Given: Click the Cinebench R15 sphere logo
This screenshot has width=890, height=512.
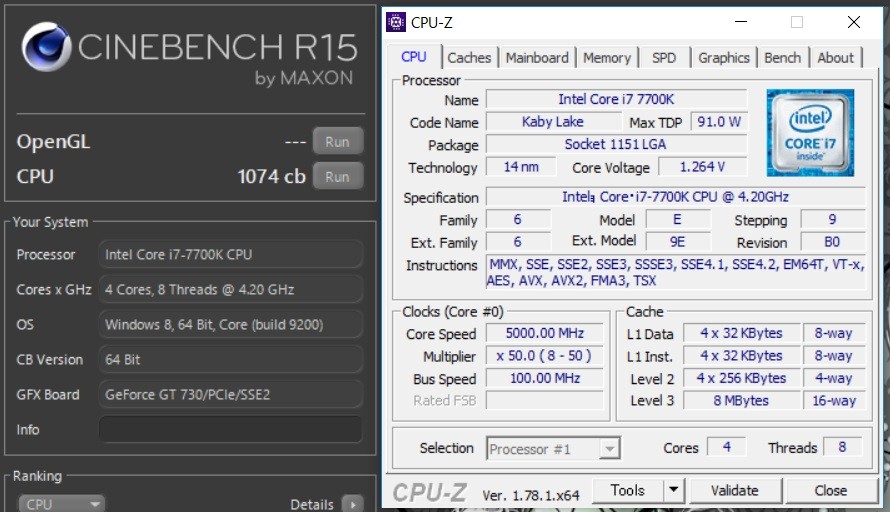Looking at the screenshot, I should pos(47,47).
